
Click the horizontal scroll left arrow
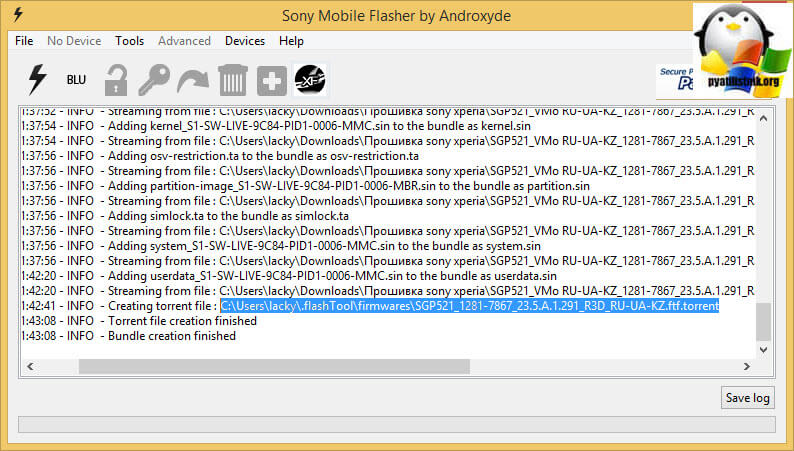coord(30,366)
